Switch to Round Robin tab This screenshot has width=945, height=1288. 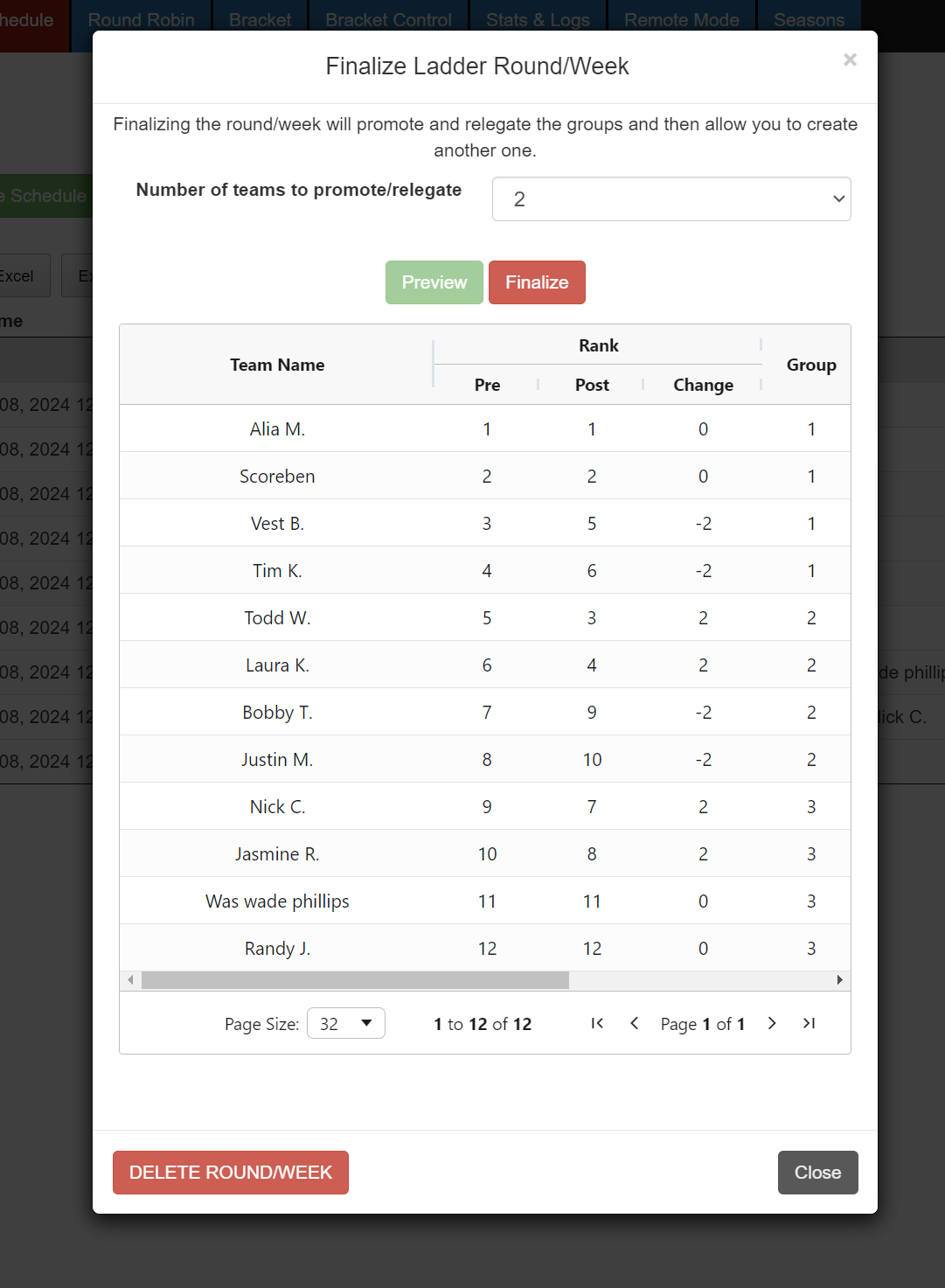click(x=141, y=19)
